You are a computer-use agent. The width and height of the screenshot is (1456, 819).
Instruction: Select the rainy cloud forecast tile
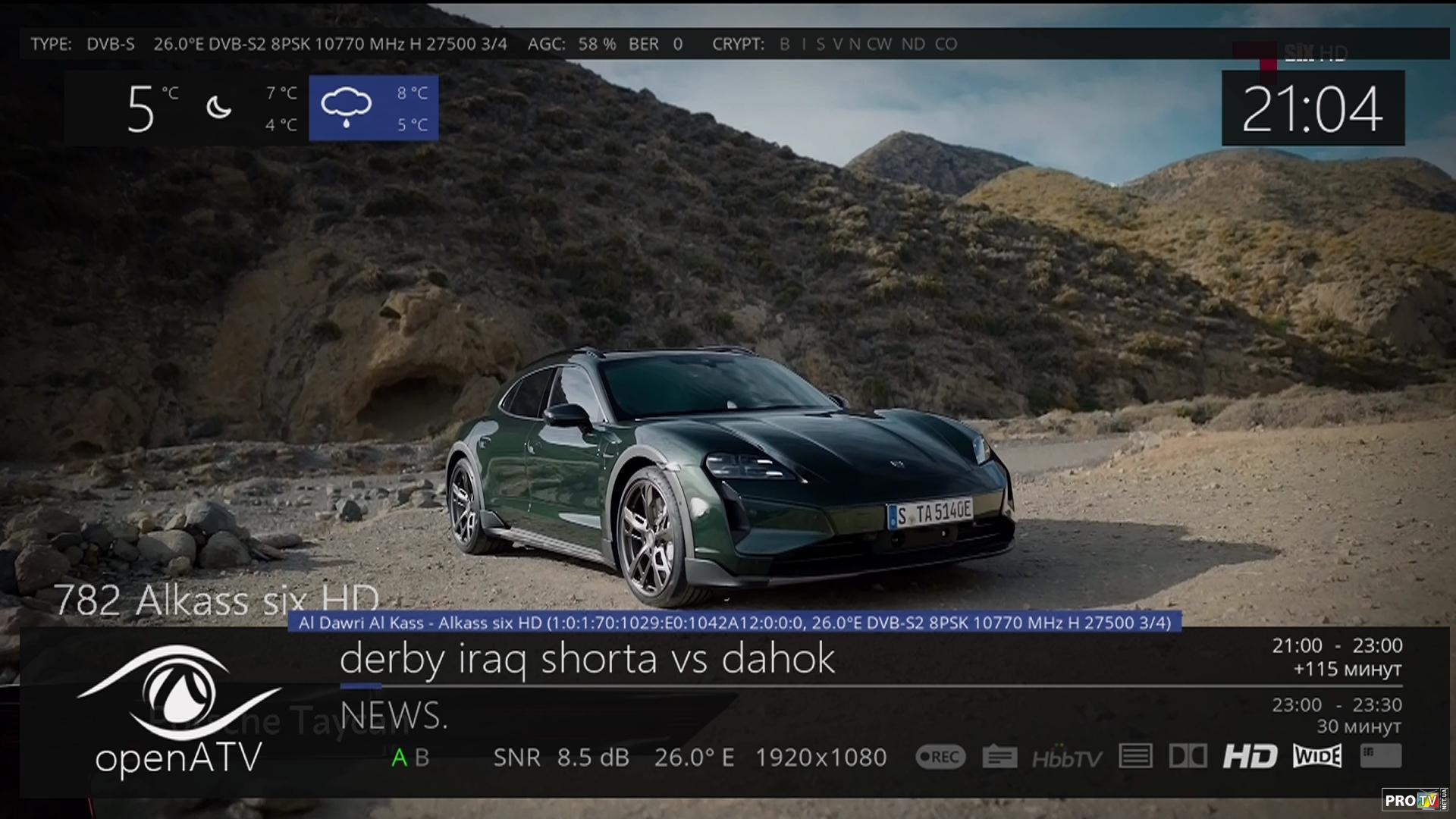tap(373, 108)
